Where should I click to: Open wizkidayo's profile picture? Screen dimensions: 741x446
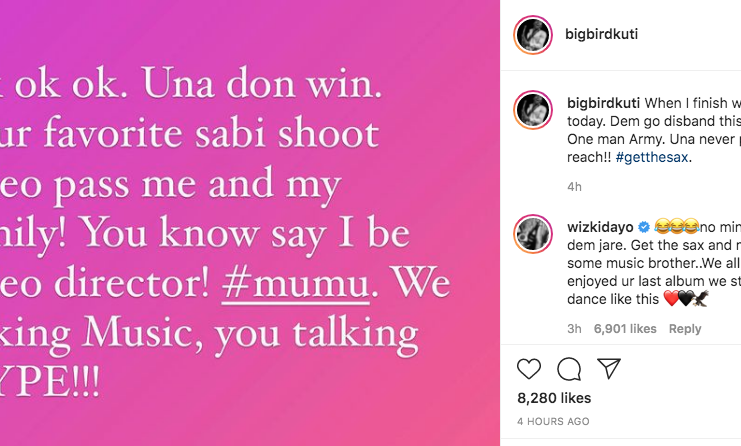tap(533, 234)
